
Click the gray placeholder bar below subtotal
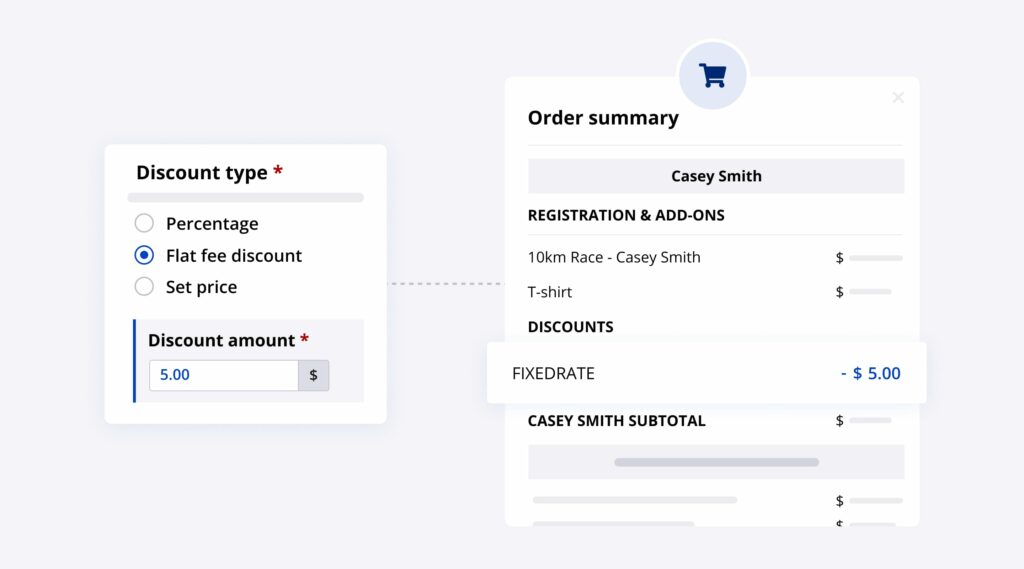pyautogui.click(x=716, y=462)
